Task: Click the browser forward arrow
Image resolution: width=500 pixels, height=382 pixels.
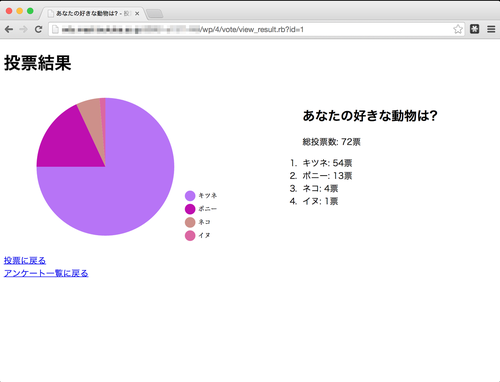Action: [23, 29]
